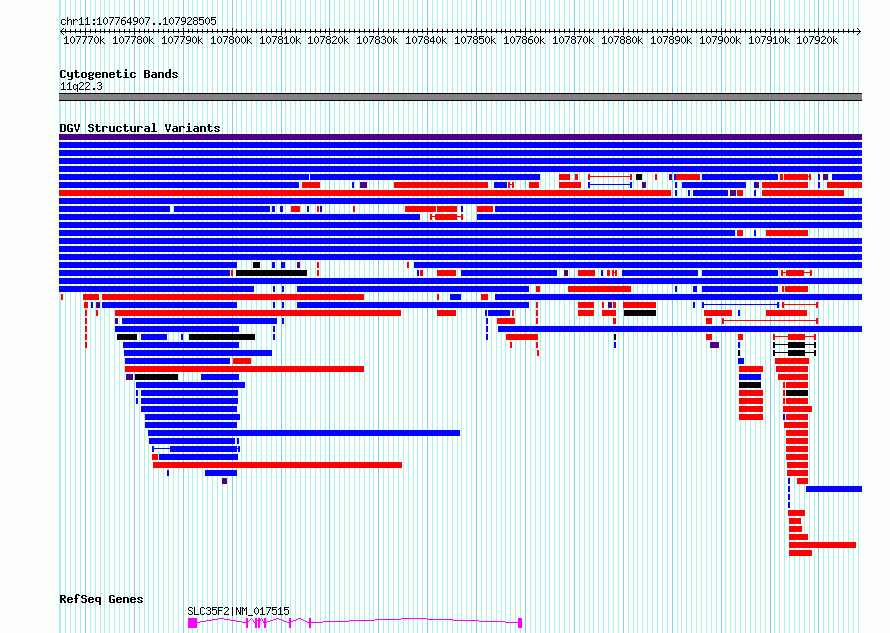Select the rightmost magenta exon of SLC35F2
The height and width of the screenshot is (633, 890).
pyautogui.click(x=520, y=623)
